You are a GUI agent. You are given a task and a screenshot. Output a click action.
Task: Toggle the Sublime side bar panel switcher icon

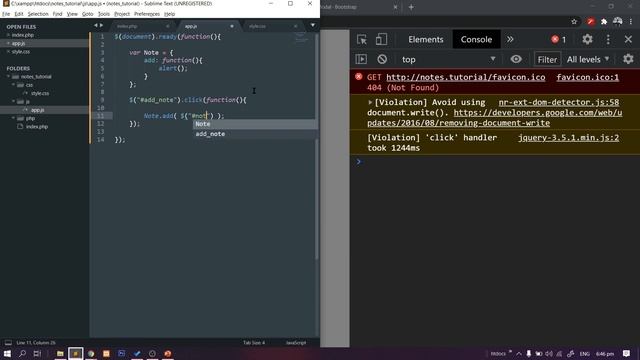click(x=8, y=342)
